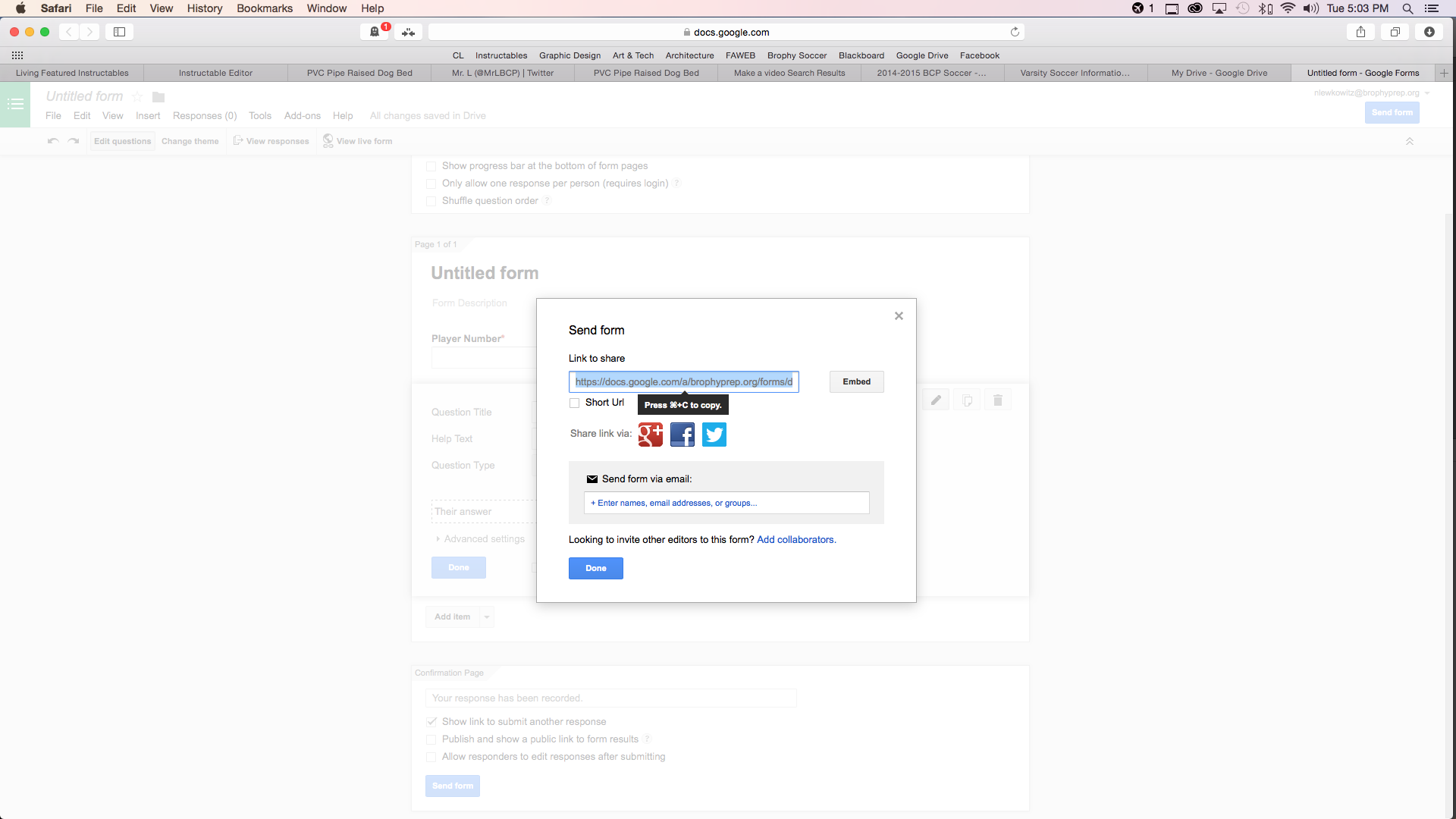This screenshot has height=819, width=1456.
Task: Open the Bookmarks menu in Safari
Action: click(x=264, y=8)
